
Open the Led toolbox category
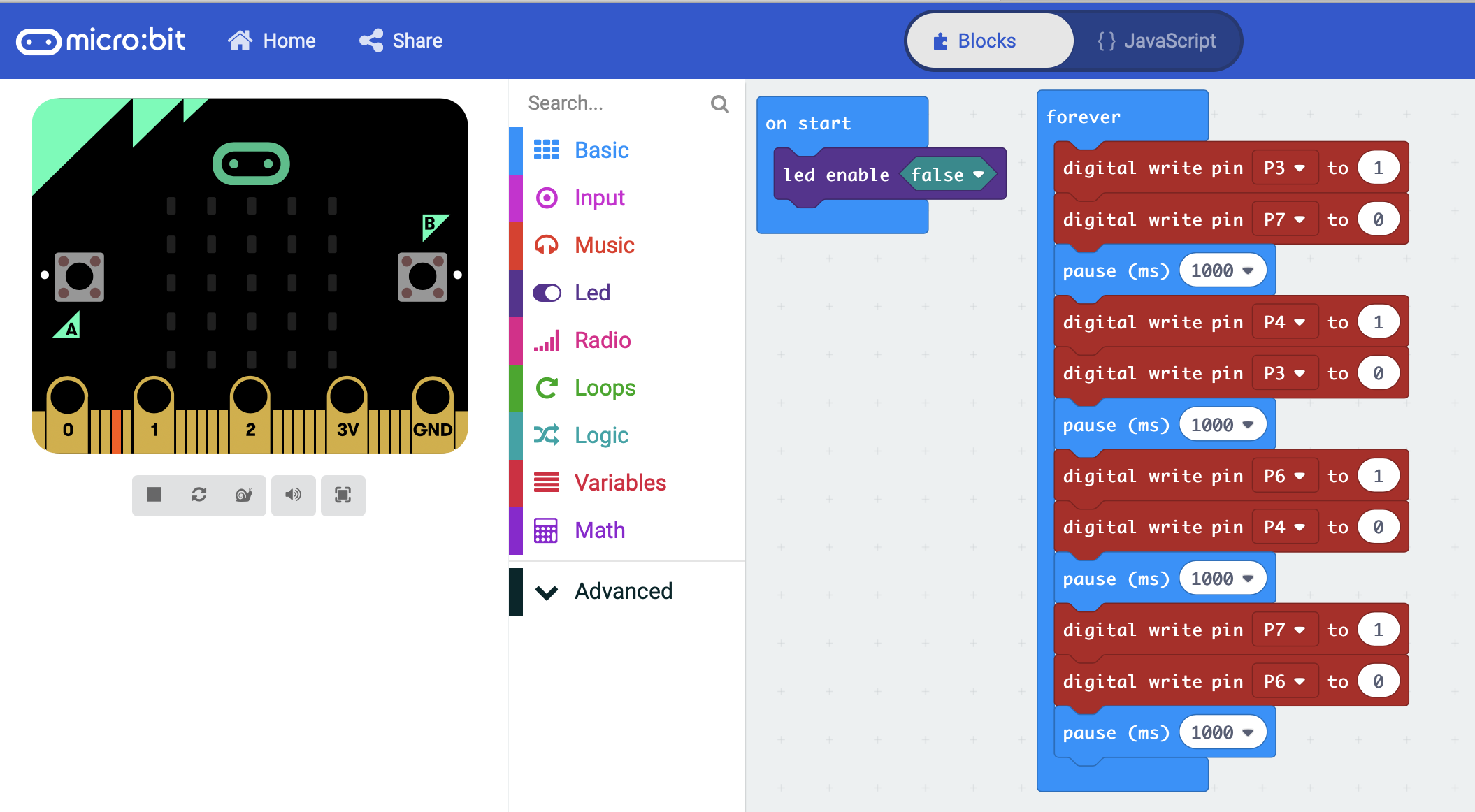pos(592,293)
